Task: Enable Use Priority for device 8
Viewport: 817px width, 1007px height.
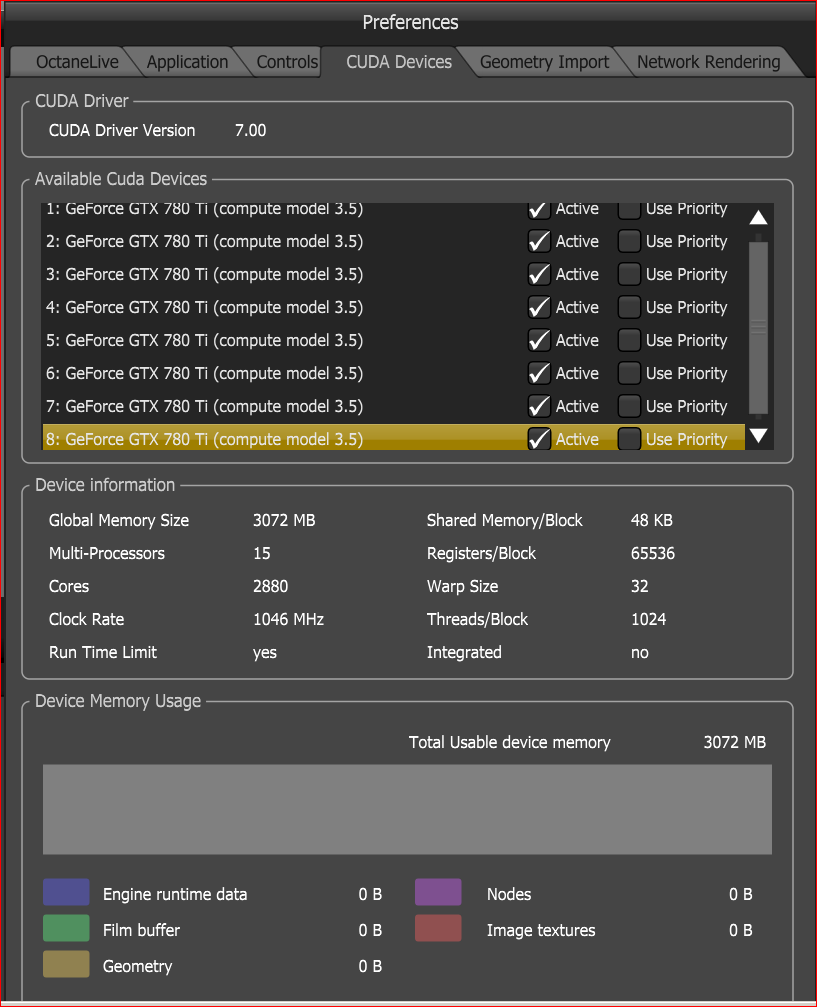Action: (x=629, y=439)
